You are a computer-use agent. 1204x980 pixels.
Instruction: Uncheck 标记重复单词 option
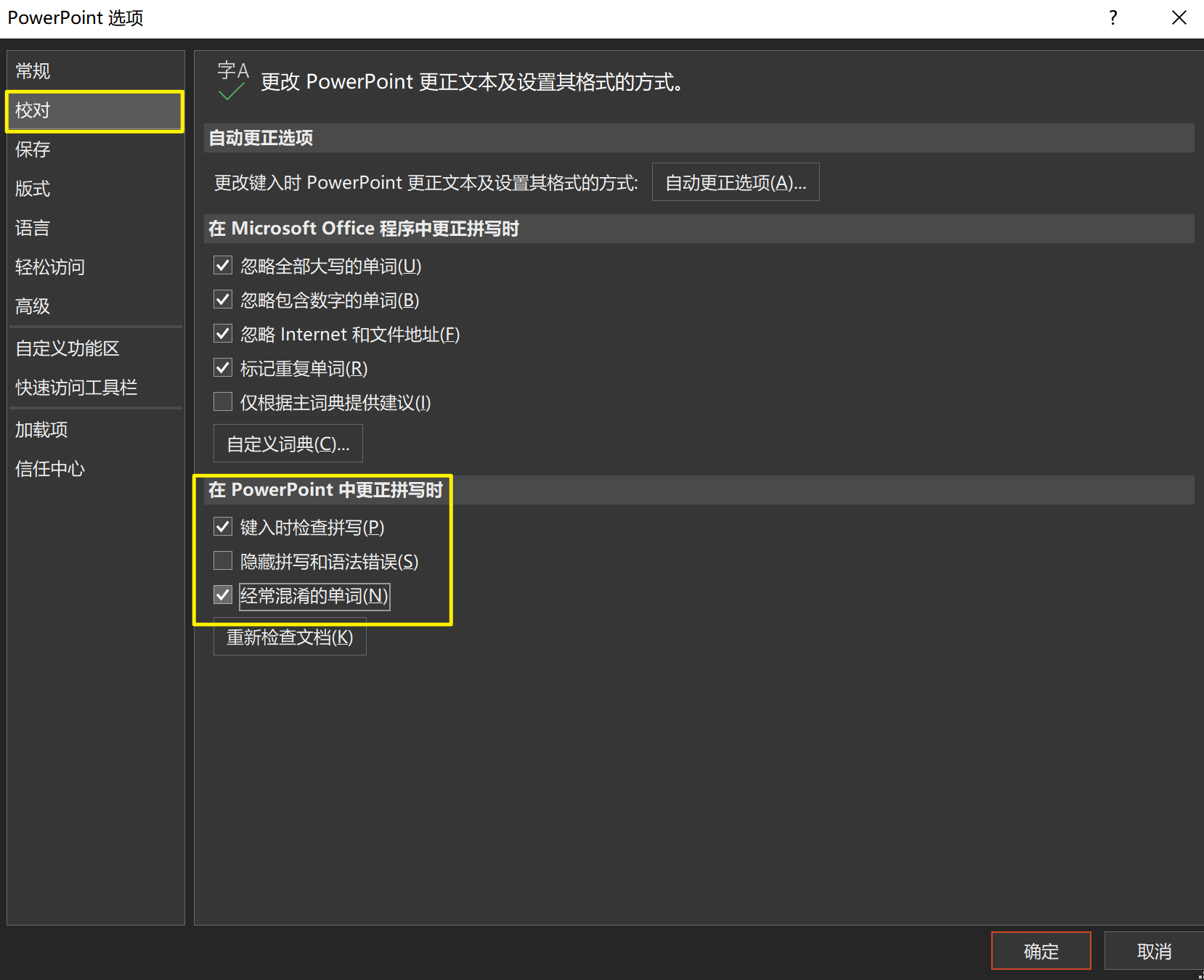(223, 368)
